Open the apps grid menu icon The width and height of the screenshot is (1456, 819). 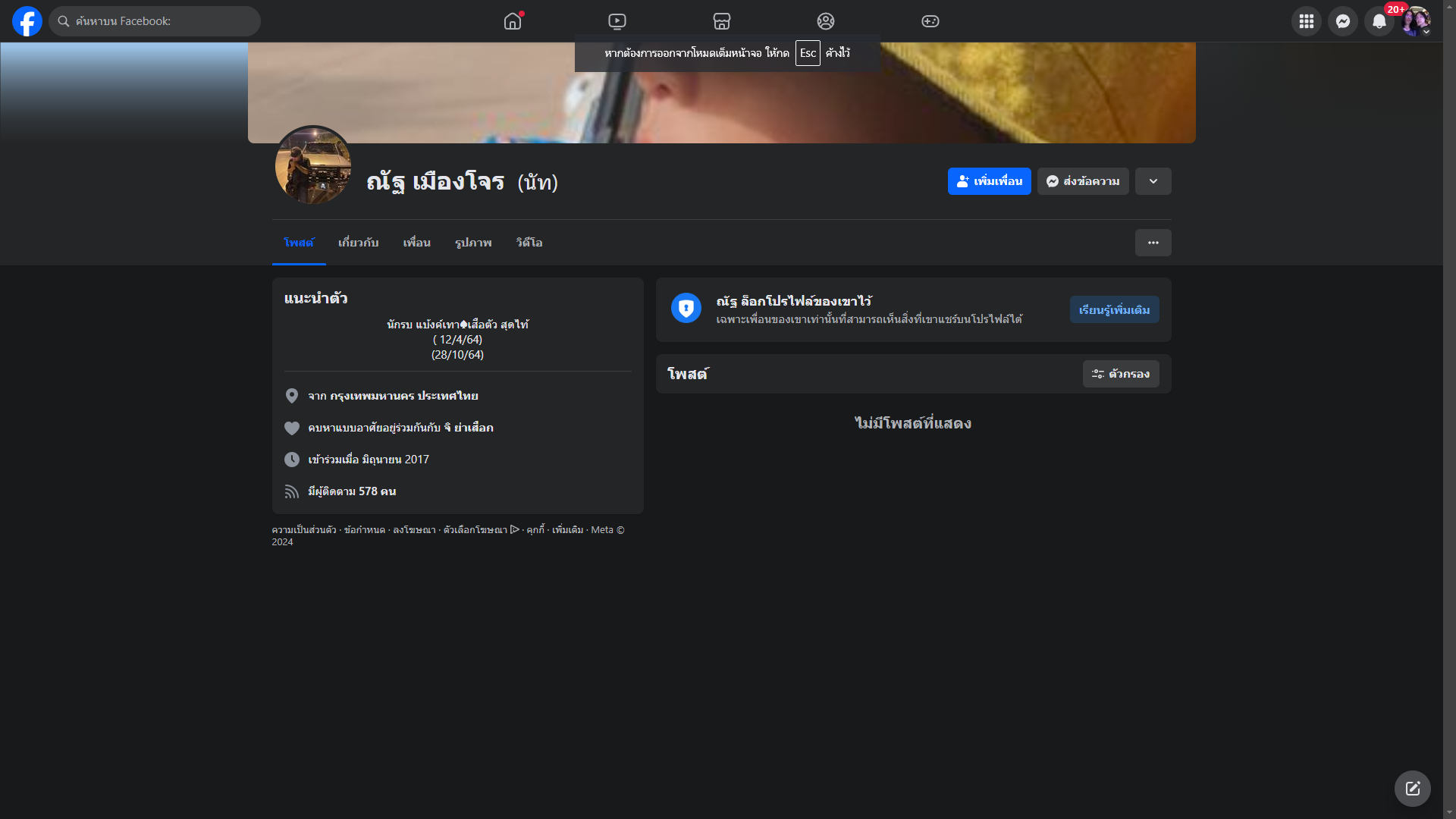1306,21
